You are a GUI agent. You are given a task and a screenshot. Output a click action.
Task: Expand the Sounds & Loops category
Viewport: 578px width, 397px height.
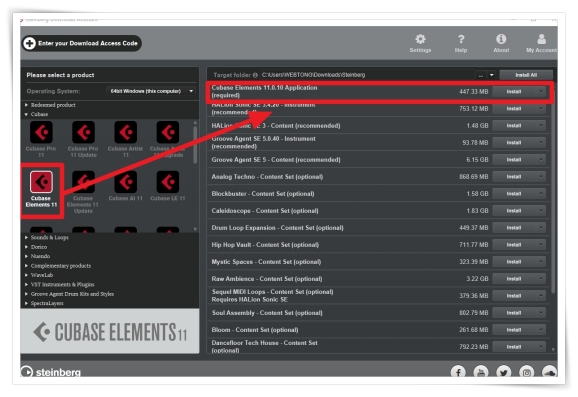(26, 237)
